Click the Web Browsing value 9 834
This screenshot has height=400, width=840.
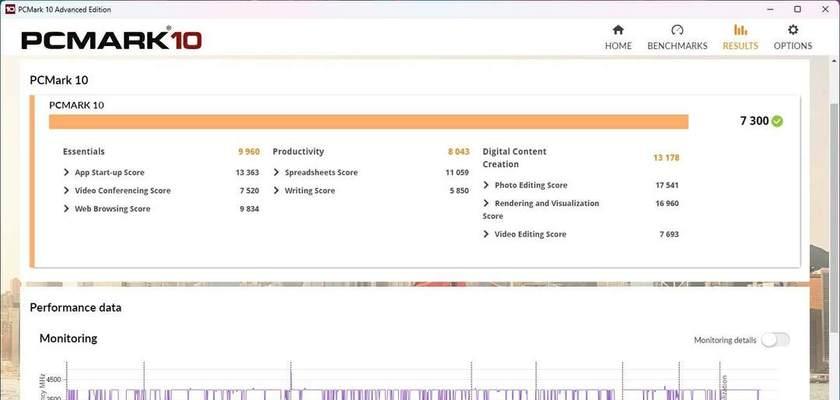coord(249,209)
